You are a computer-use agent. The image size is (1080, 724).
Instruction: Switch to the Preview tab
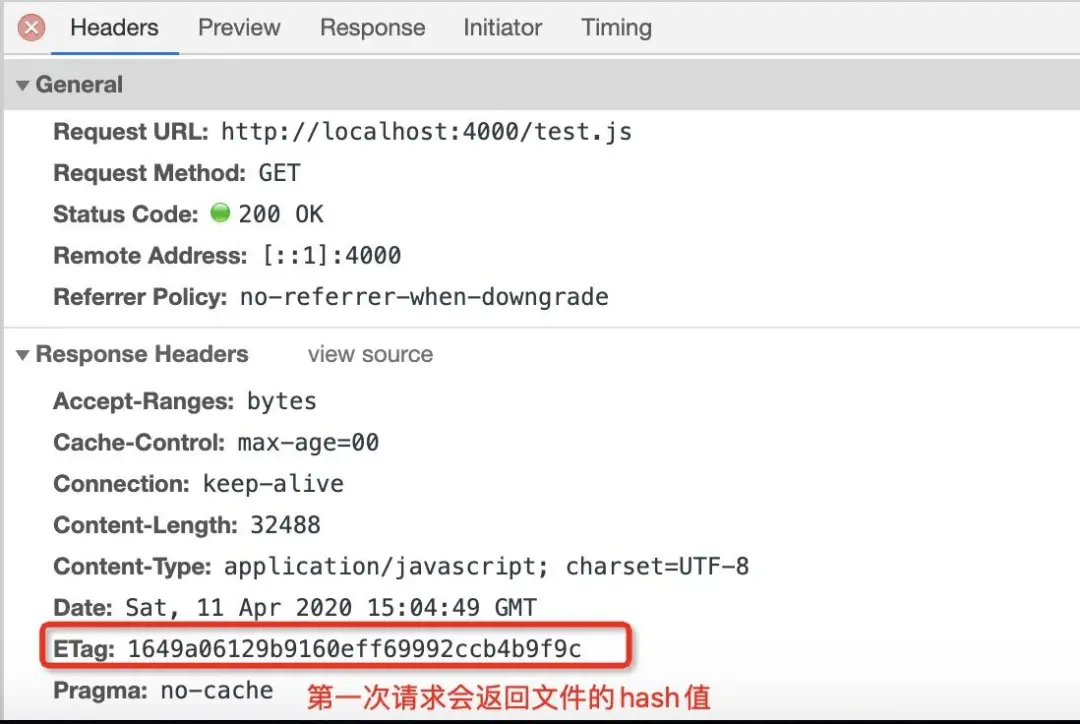[x=239, y=28]
